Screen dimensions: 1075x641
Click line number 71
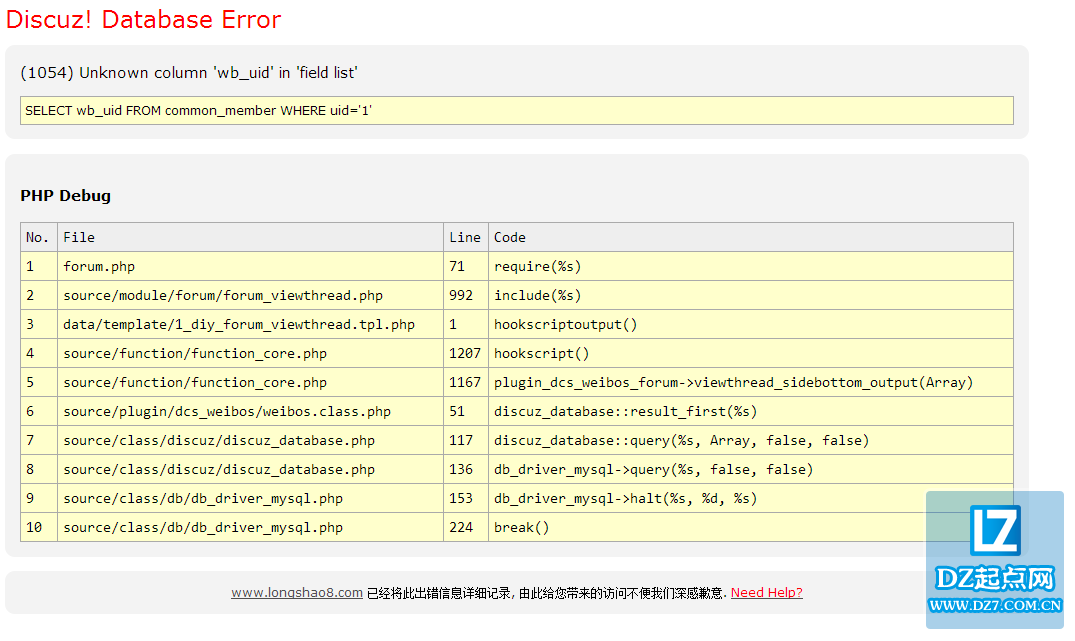466,266
